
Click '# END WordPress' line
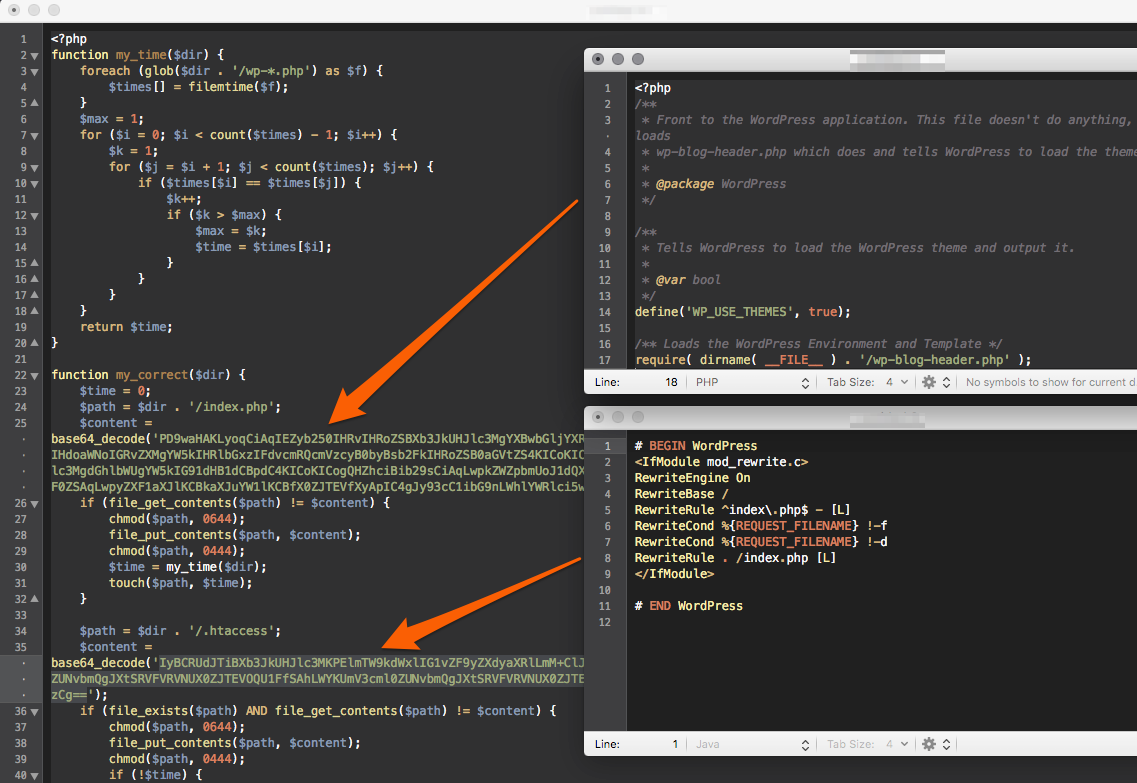pos(689,606)
